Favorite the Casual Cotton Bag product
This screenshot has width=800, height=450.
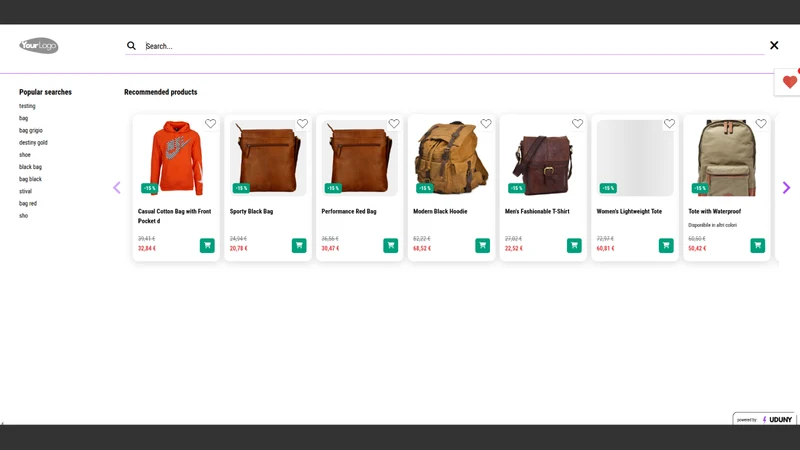[x=210, y=123]
